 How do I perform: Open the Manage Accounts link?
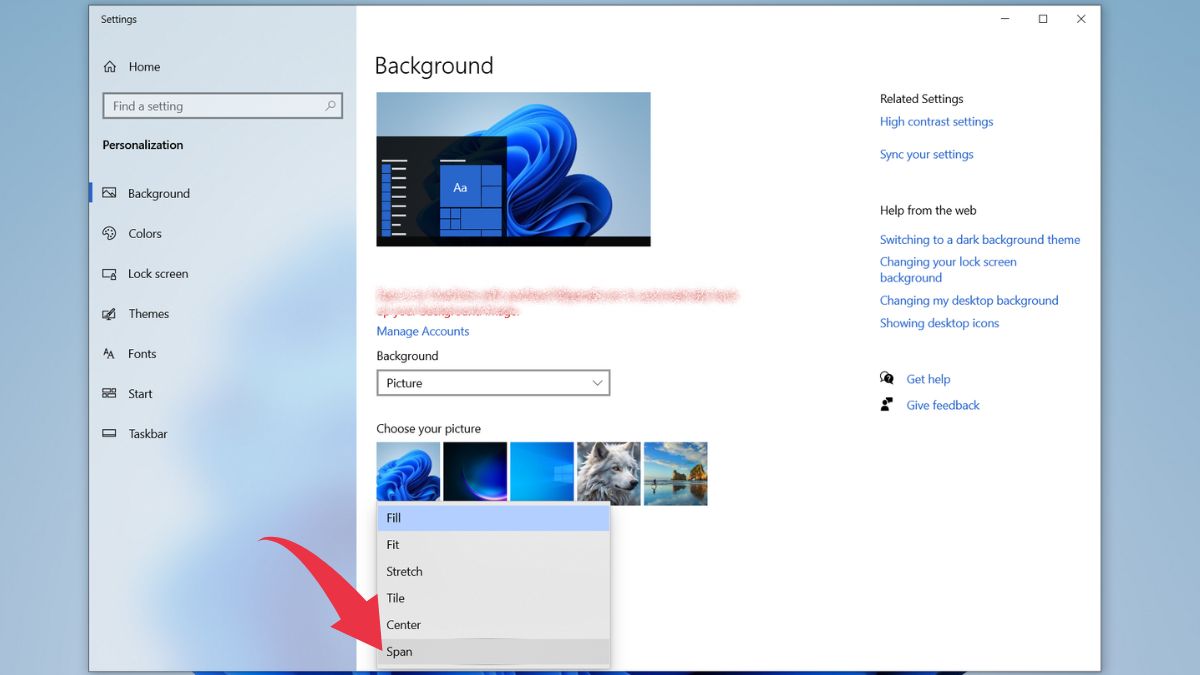tap(422, 331)
